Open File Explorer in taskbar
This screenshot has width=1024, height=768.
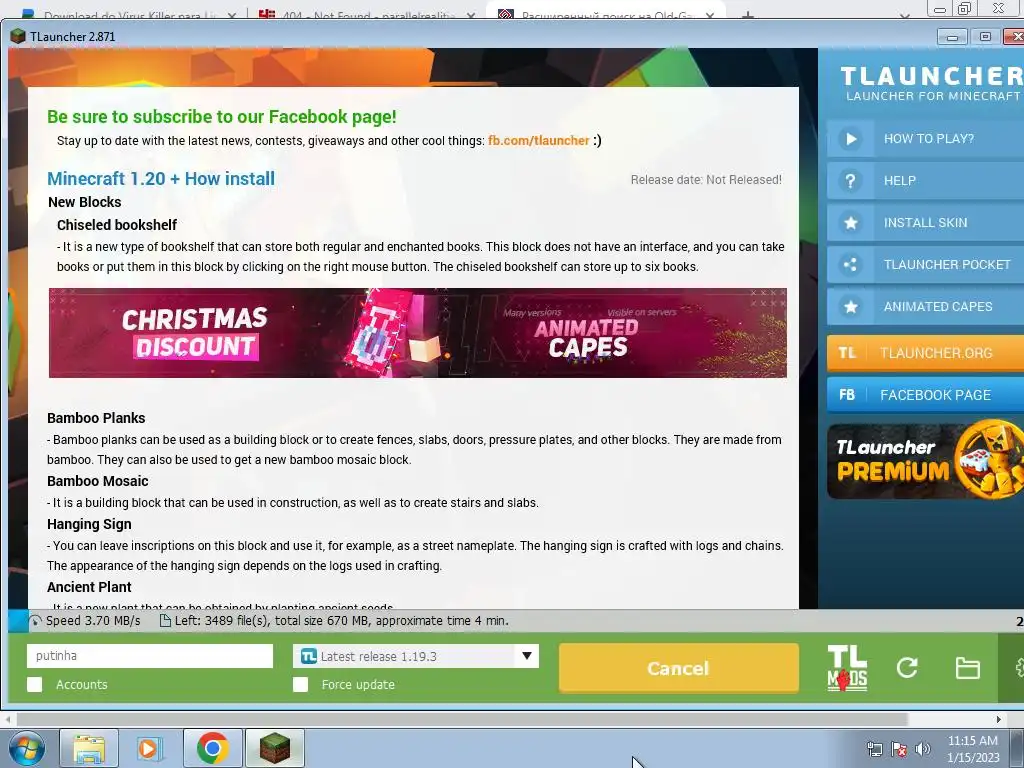coord(89,748)
